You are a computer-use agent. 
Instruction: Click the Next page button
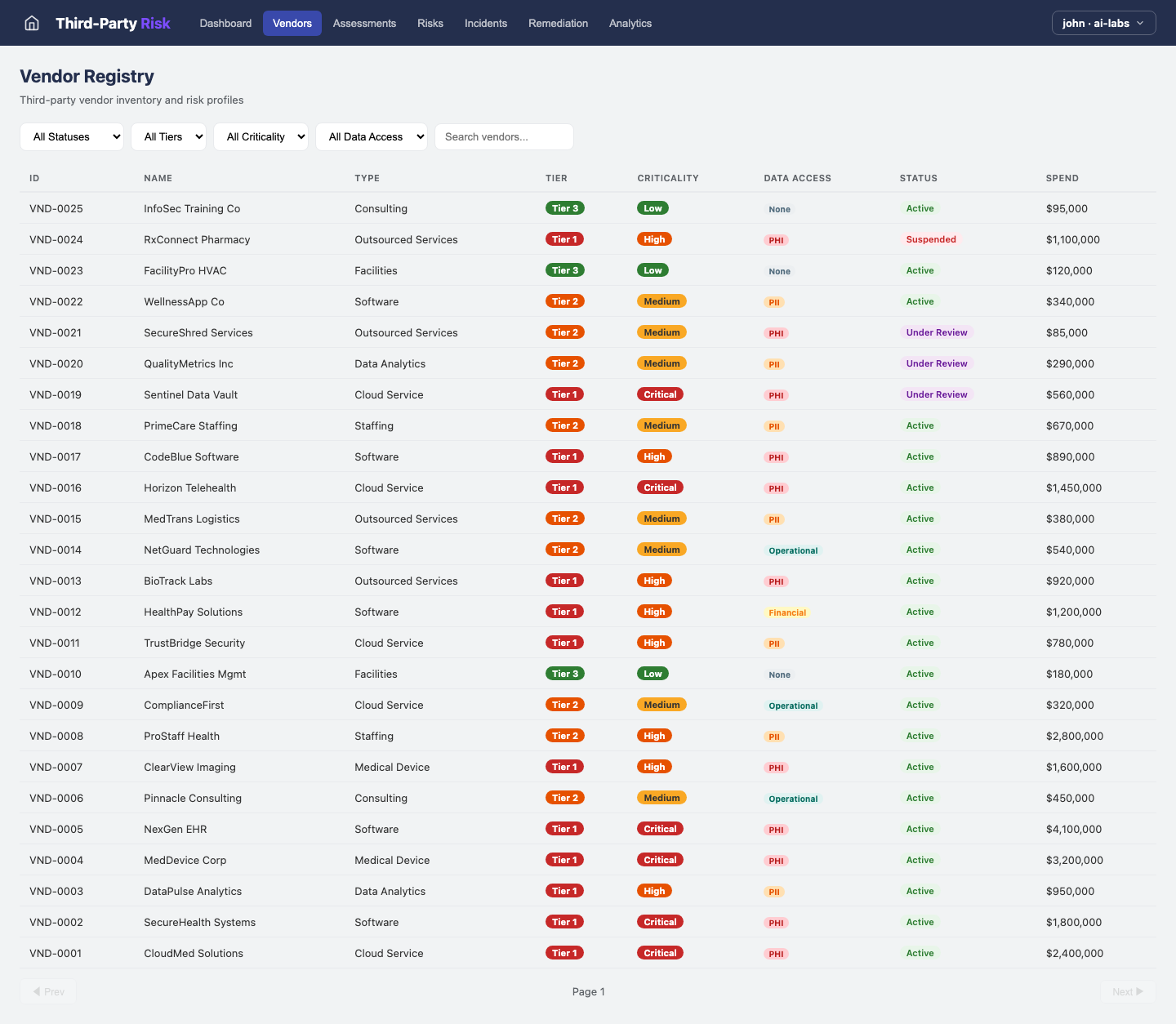pyautogui.click(x=1127, y=991)
